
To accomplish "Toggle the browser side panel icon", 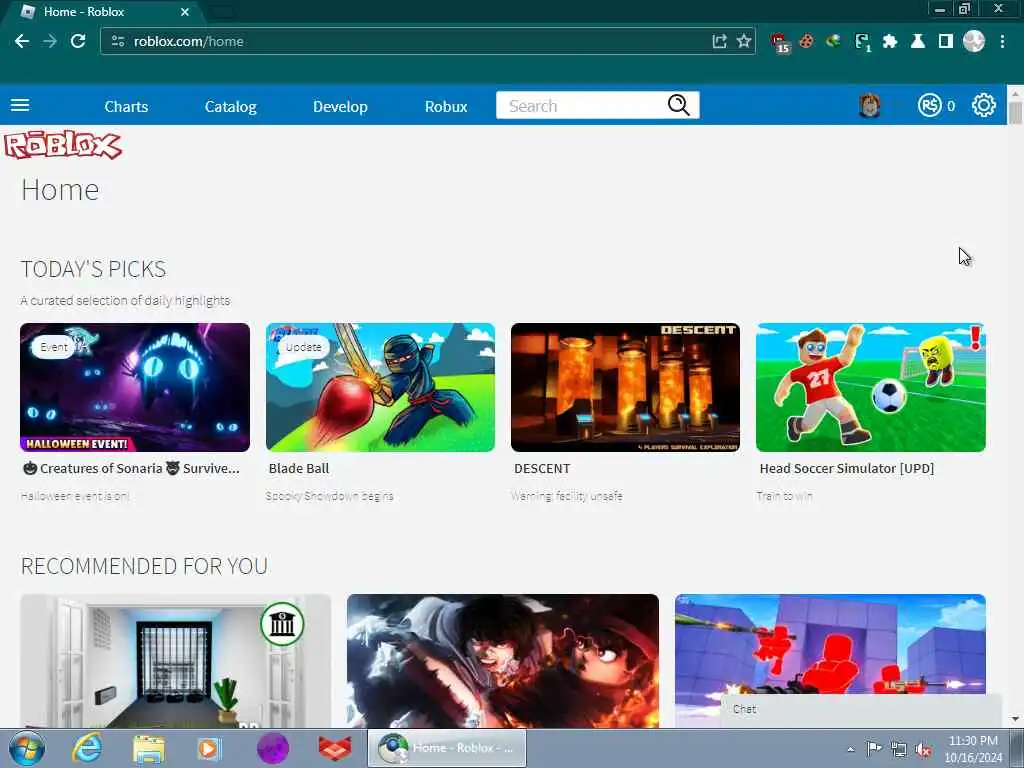I will point(945,41).
